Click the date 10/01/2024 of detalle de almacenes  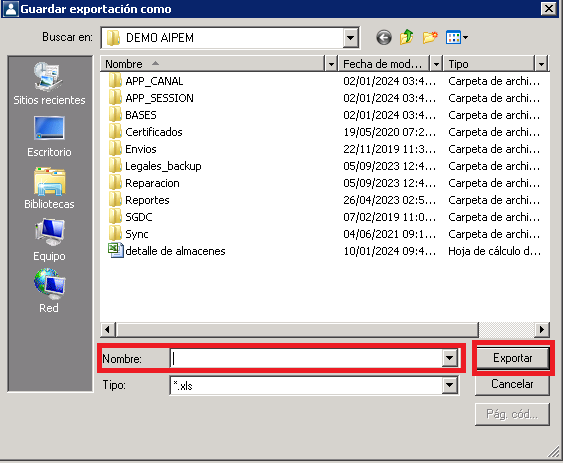[389, 251]
